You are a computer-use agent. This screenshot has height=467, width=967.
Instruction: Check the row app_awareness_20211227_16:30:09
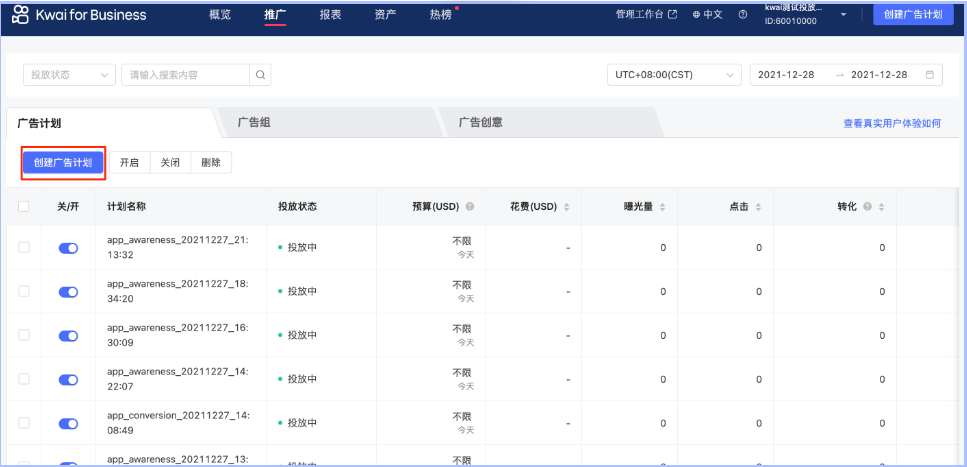click(x=23, y=335)
